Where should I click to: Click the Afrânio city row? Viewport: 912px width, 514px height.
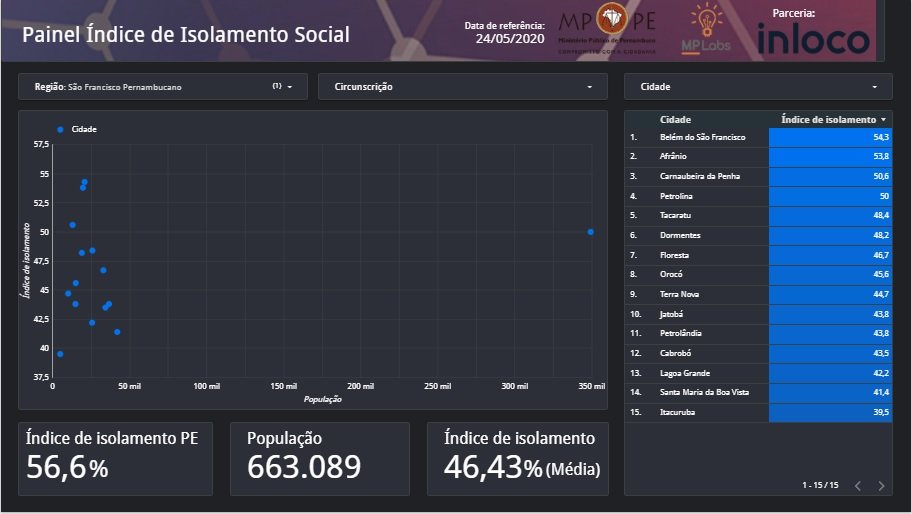[x=673, y=156]
